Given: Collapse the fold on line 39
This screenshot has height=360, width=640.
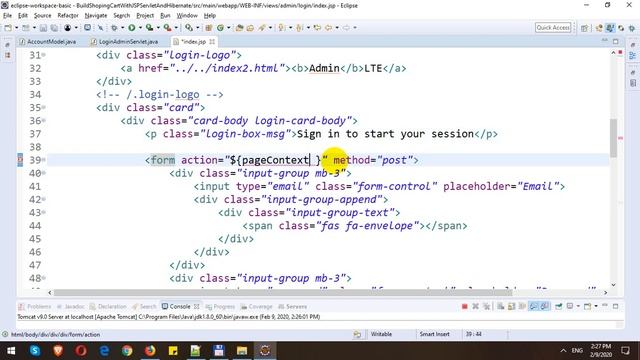Looking at the screenshot, I should [44, 160].
